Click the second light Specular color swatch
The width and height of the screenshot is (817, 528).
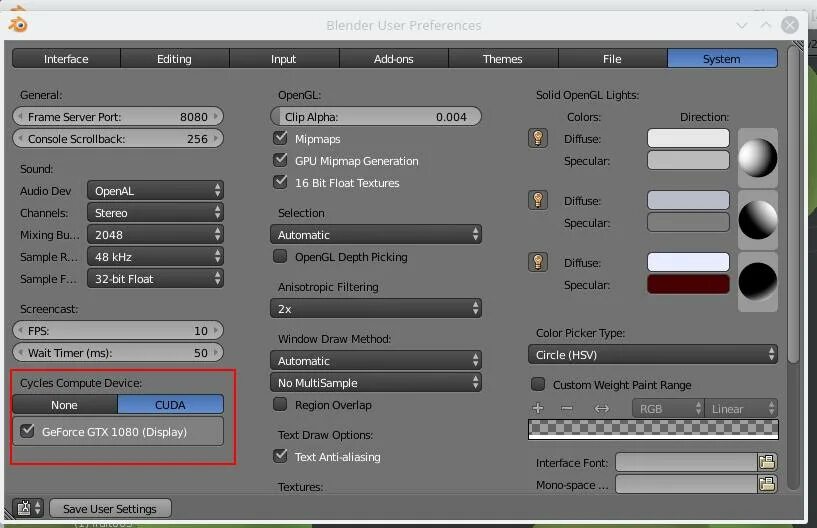(x=688, y=223)
